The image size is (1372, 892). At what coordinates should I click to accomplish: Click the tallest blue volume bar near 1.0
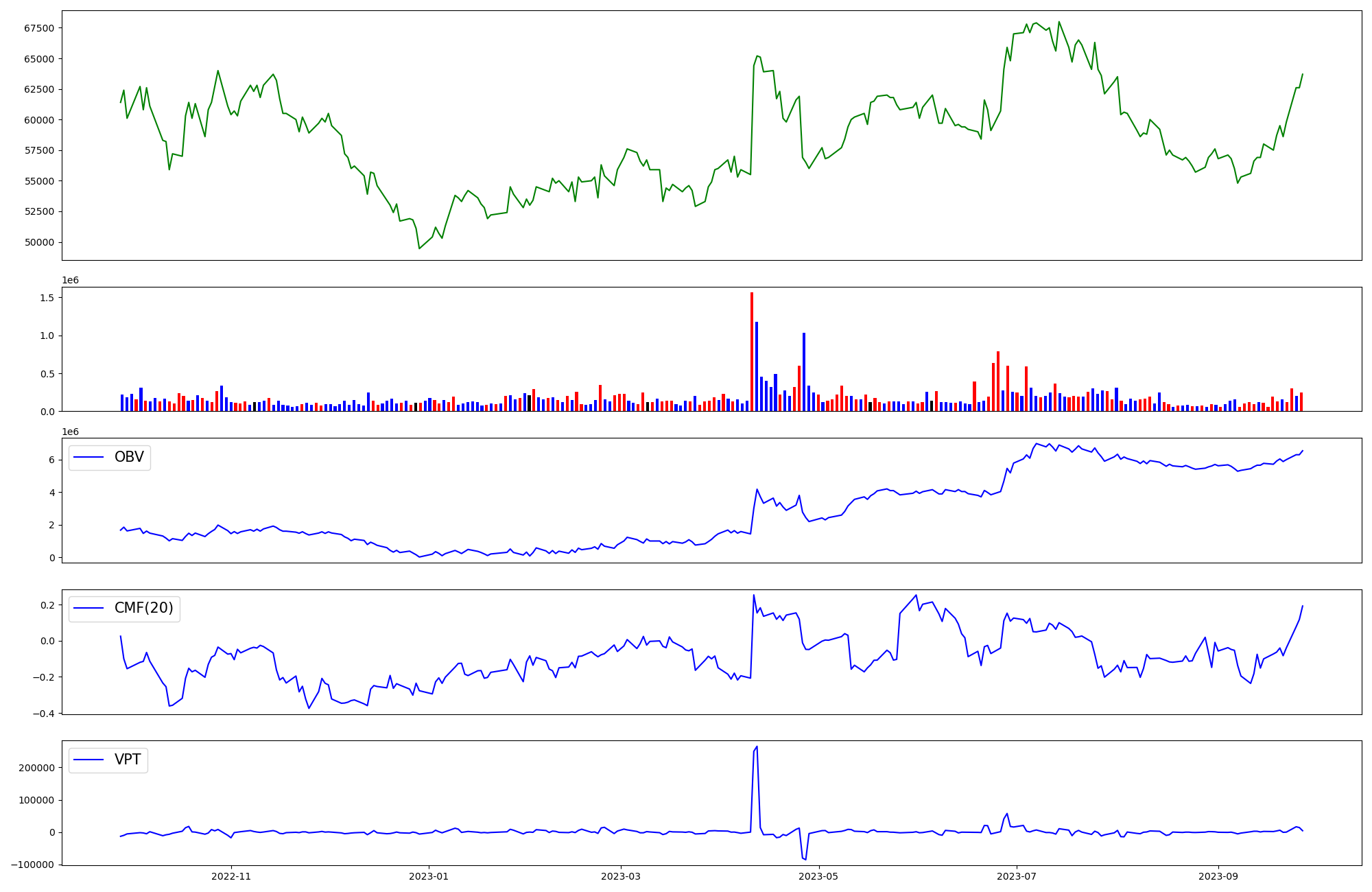[x=804, y=372]
